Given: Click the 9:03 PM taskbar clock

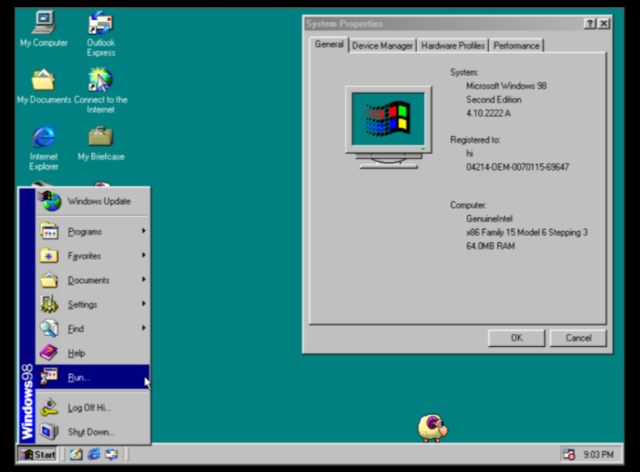Looking at the screenshot, I should pyautogui.click(x=598, y=454).
